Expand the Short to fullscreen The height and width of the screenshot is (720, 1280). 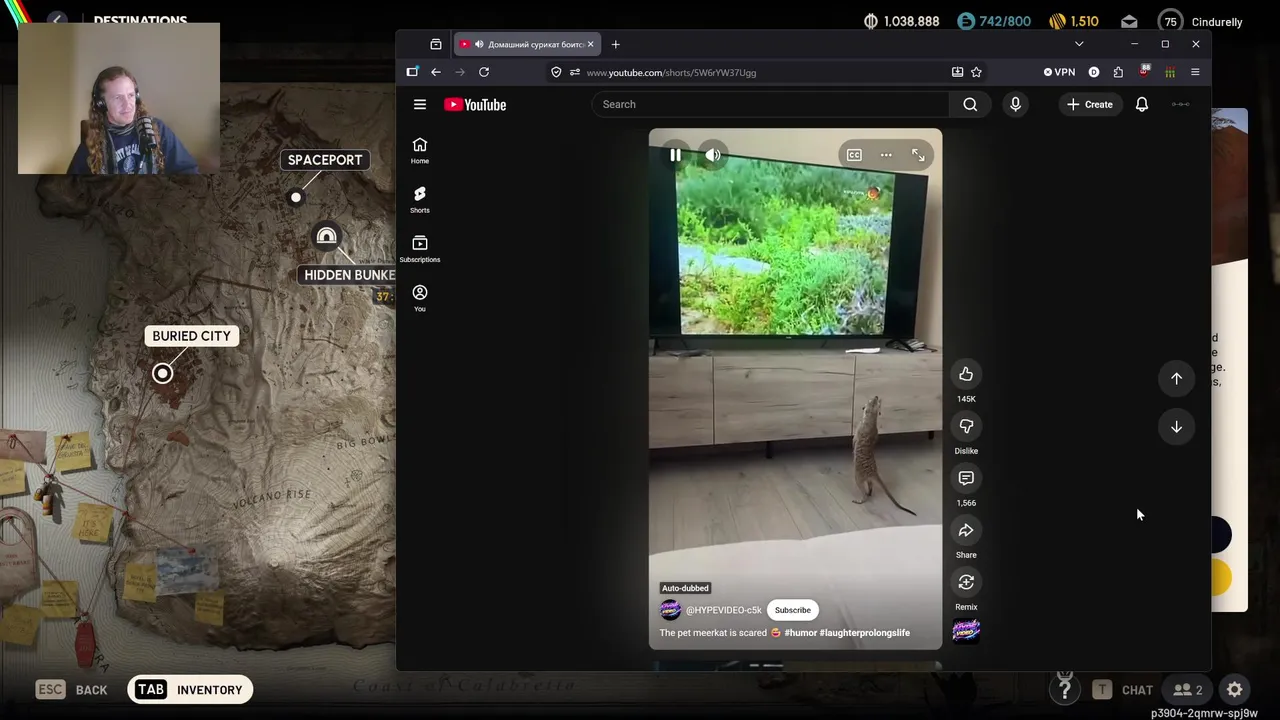pos(918,155)
